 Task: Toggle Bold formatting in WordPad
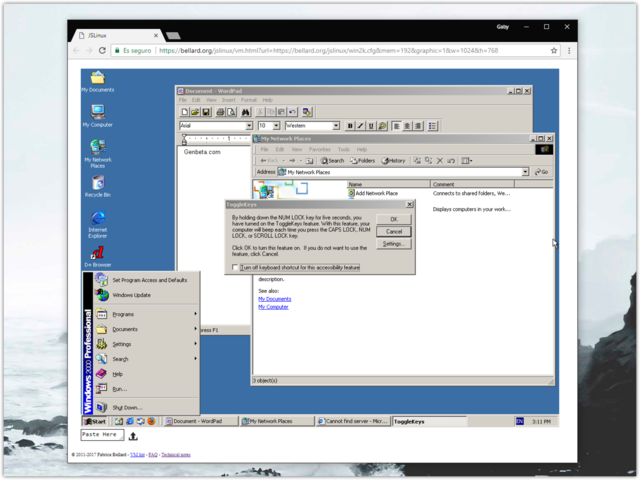(x=350, y=126)
